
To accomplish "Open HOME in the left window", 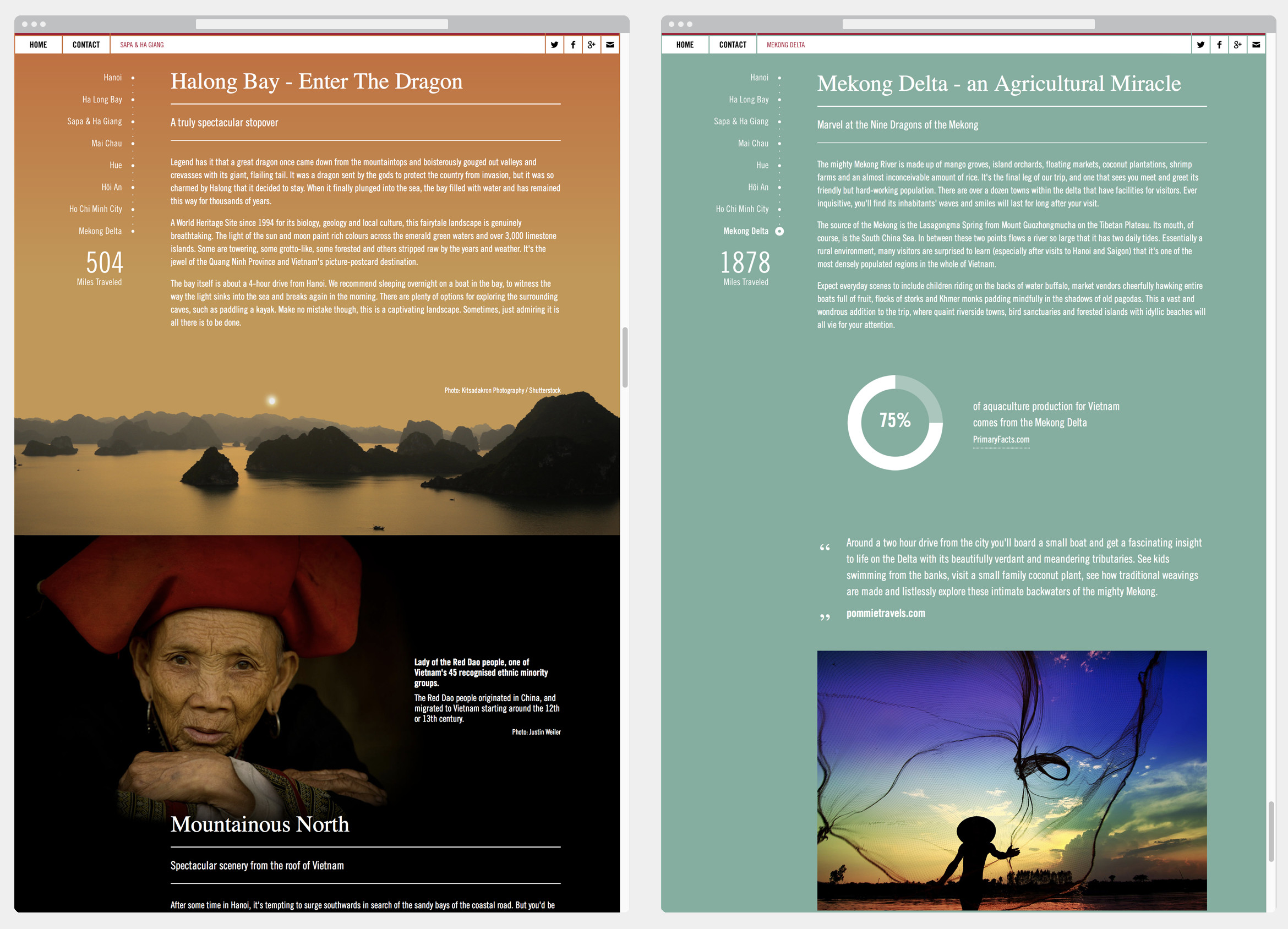I will 38,44.
